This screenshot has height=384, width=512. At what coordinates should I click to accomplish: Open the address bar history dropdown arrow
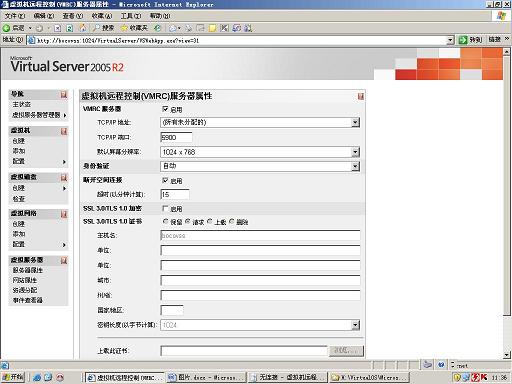point(450,40)
